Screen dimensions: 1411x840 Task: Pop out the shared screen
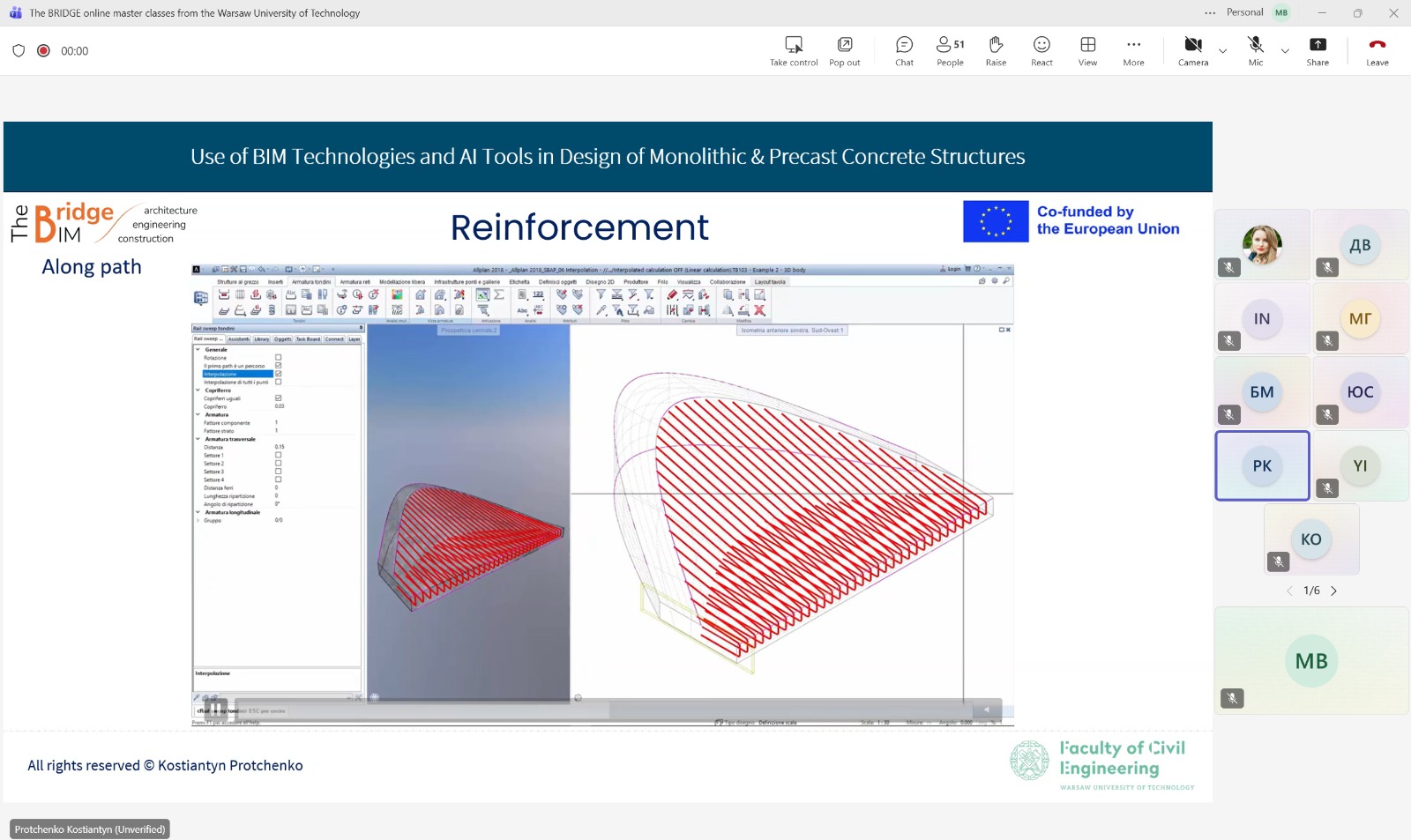(844, 51)
